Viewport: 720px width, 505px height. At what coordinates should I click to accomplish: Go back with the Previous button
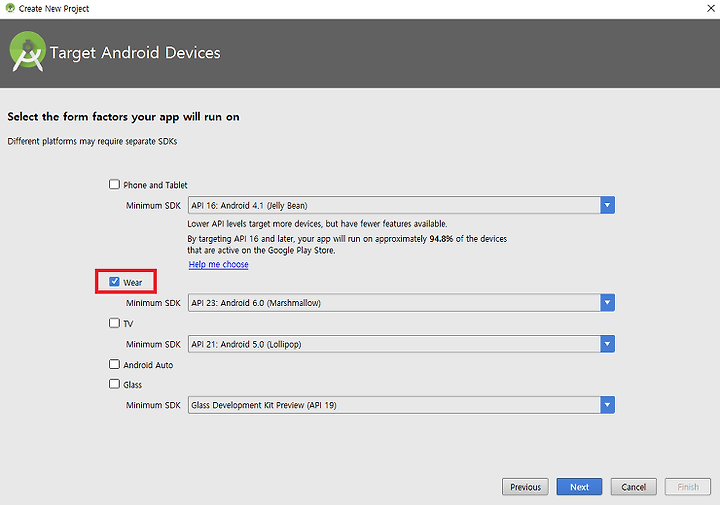tap(525, 487)
